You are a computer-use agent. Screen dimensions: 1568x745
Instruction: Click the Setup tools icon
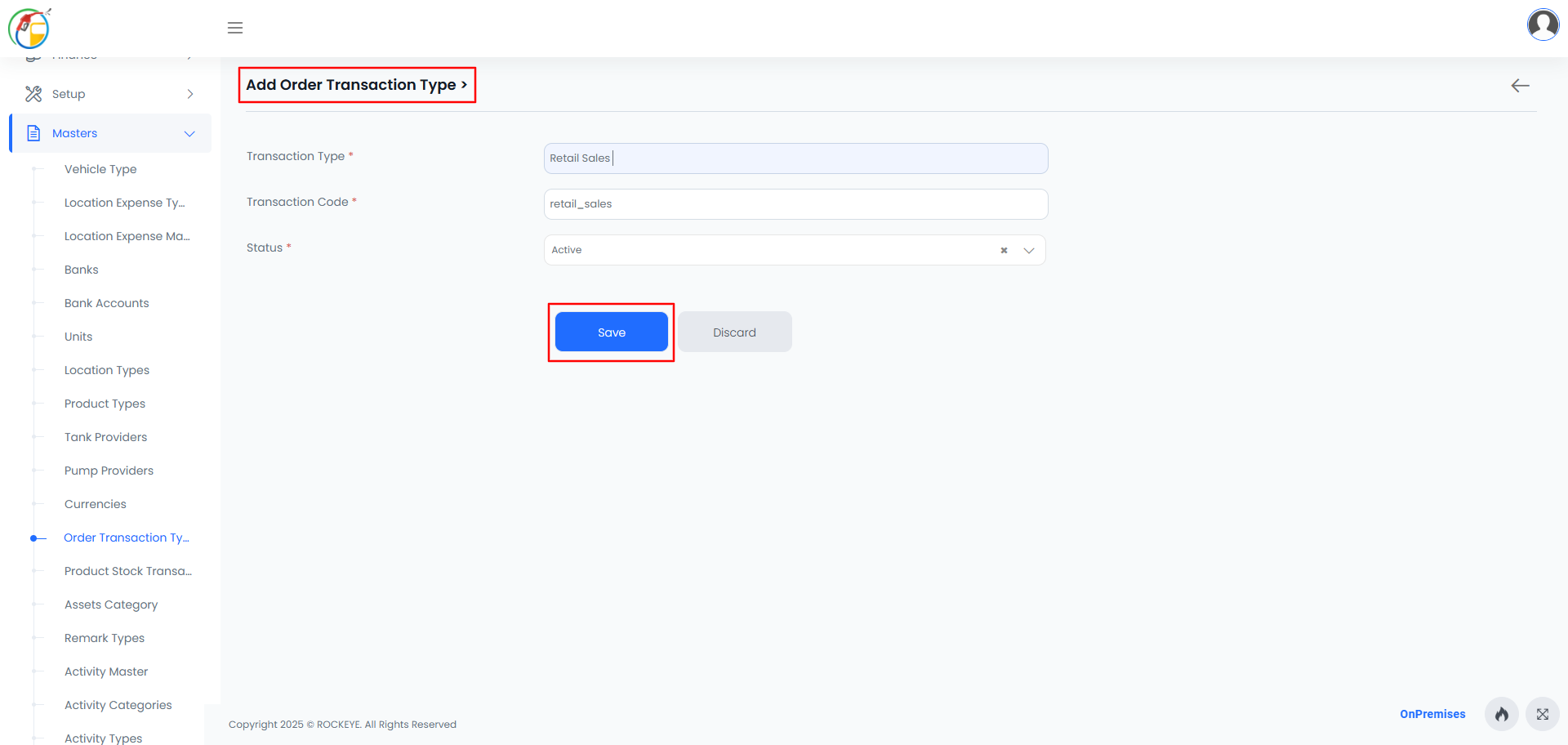point(33,94)
